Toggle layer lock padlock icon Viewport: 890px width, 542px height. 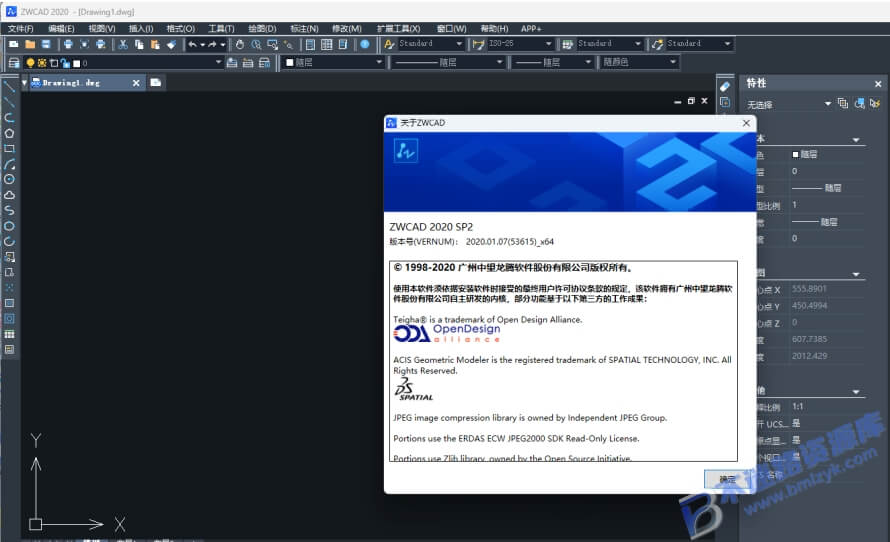point(65,63)
